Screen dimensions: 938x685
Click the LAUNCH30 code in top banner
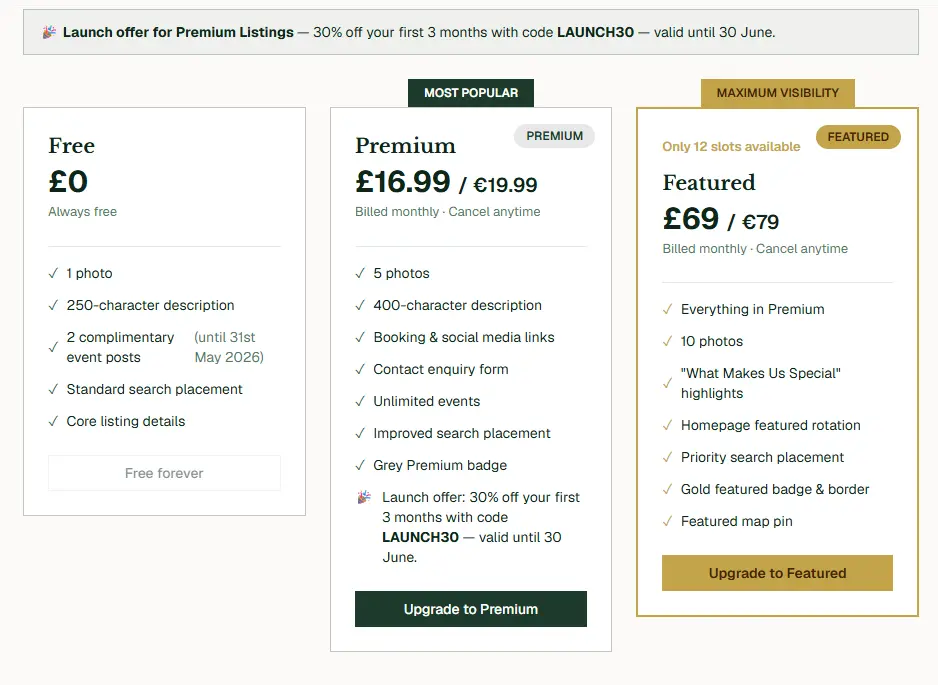[595, 32]
